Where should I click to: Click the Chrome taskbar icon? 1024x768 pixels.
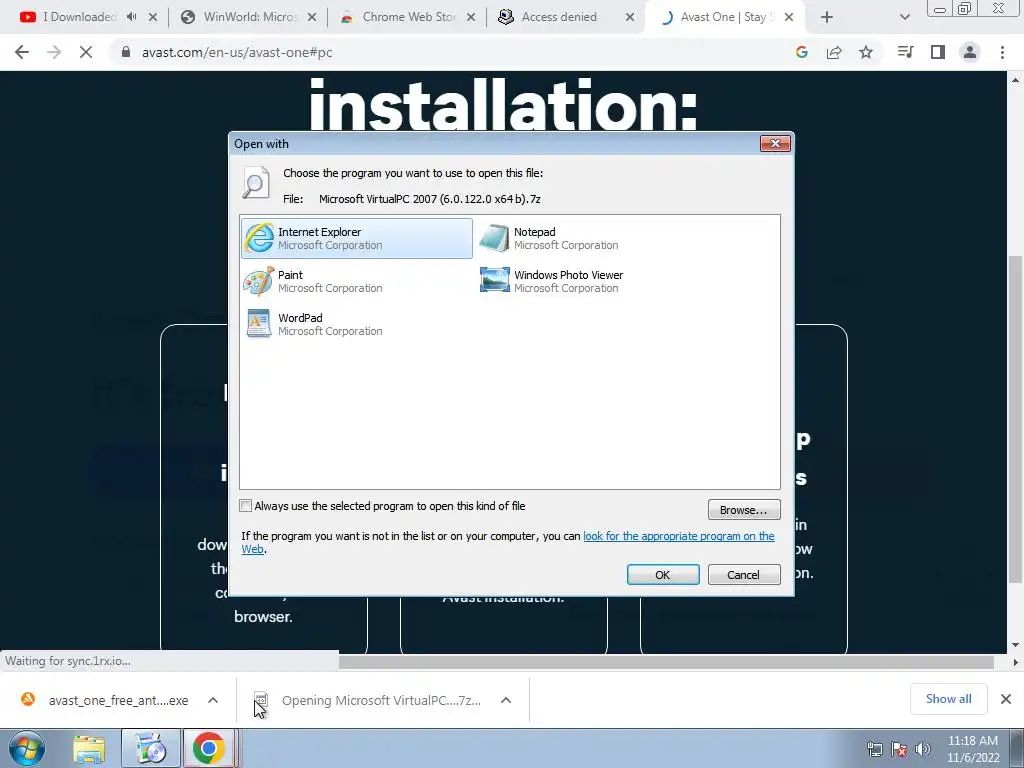pos(209,748)
